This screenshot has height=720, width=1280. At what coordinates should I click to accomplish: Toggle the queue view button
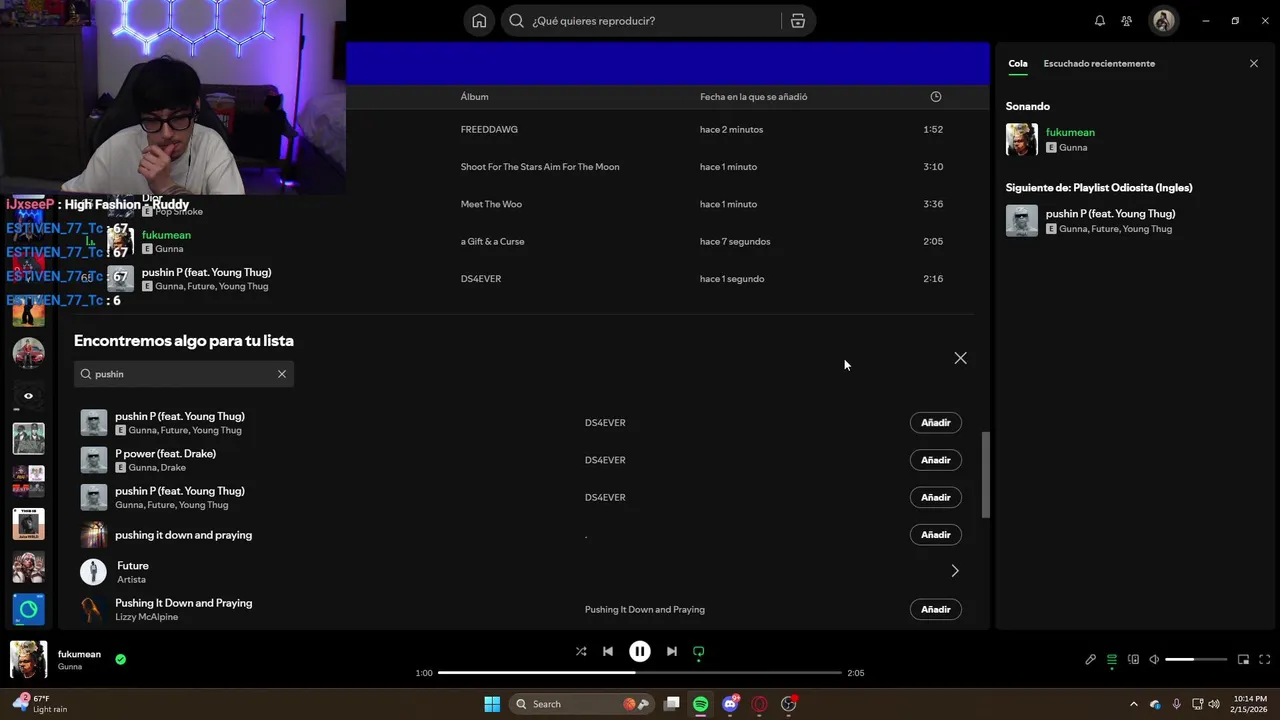coord(1112,659)
